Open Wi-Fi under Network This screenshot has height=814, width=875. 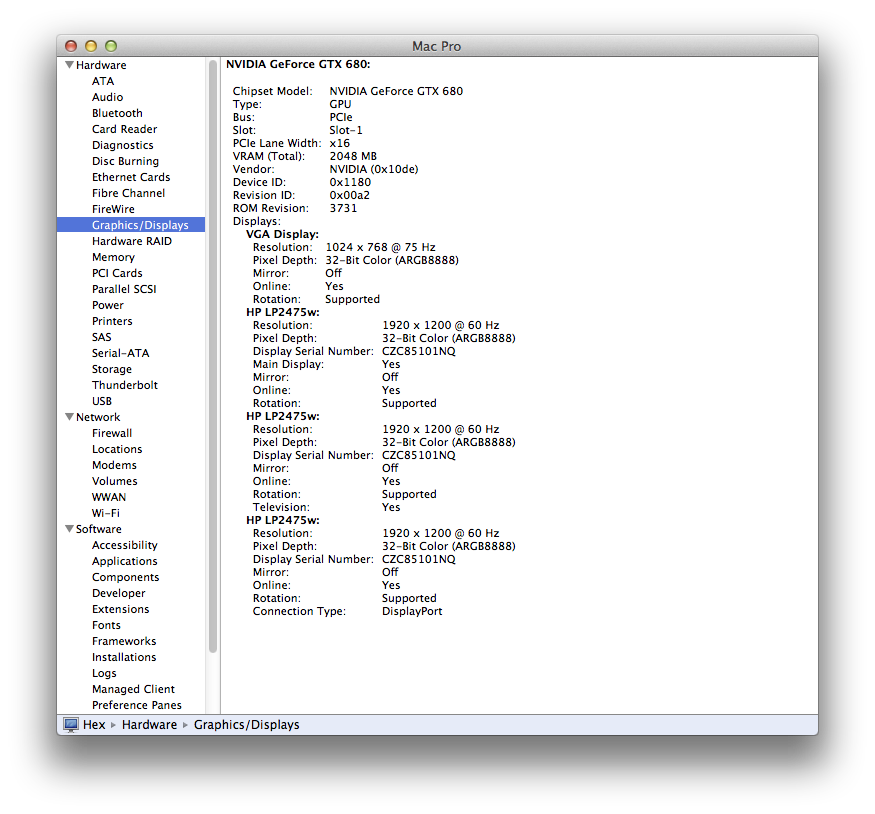[x=105, y=513]
